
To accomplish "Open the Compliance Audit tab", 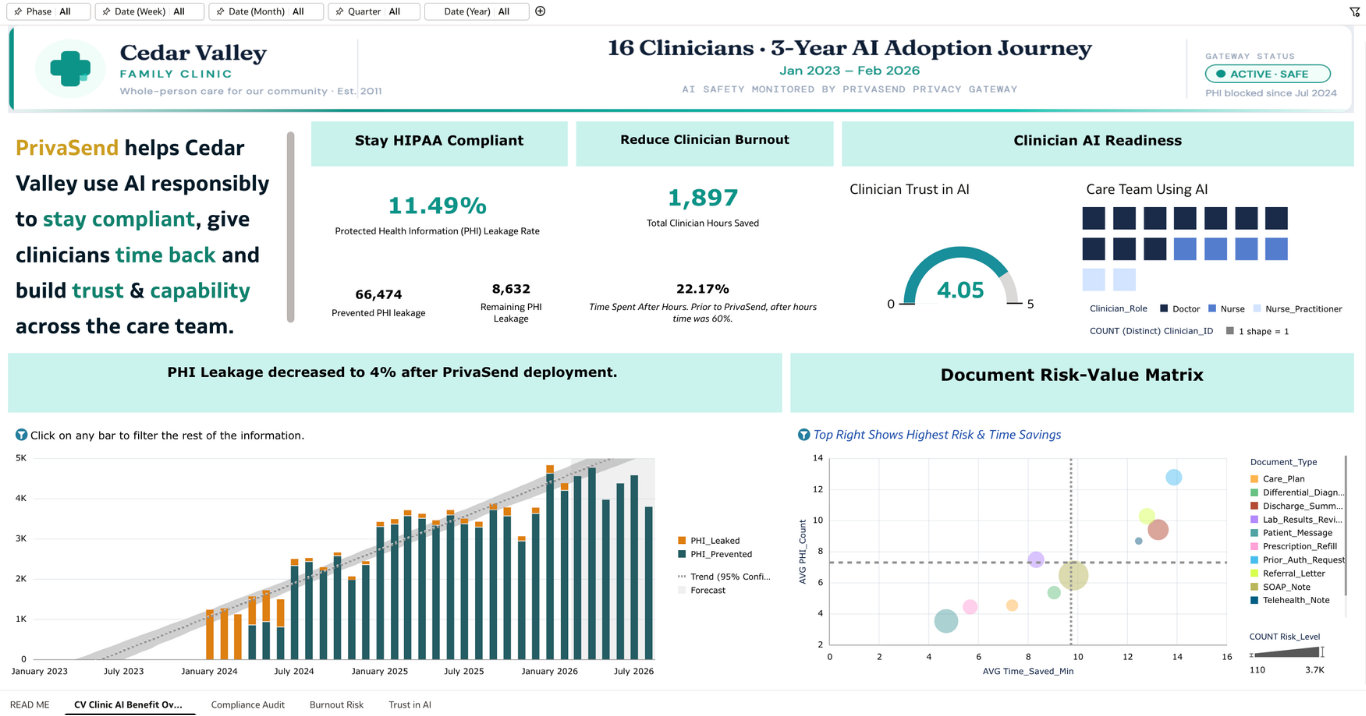I will click(248, 705).
